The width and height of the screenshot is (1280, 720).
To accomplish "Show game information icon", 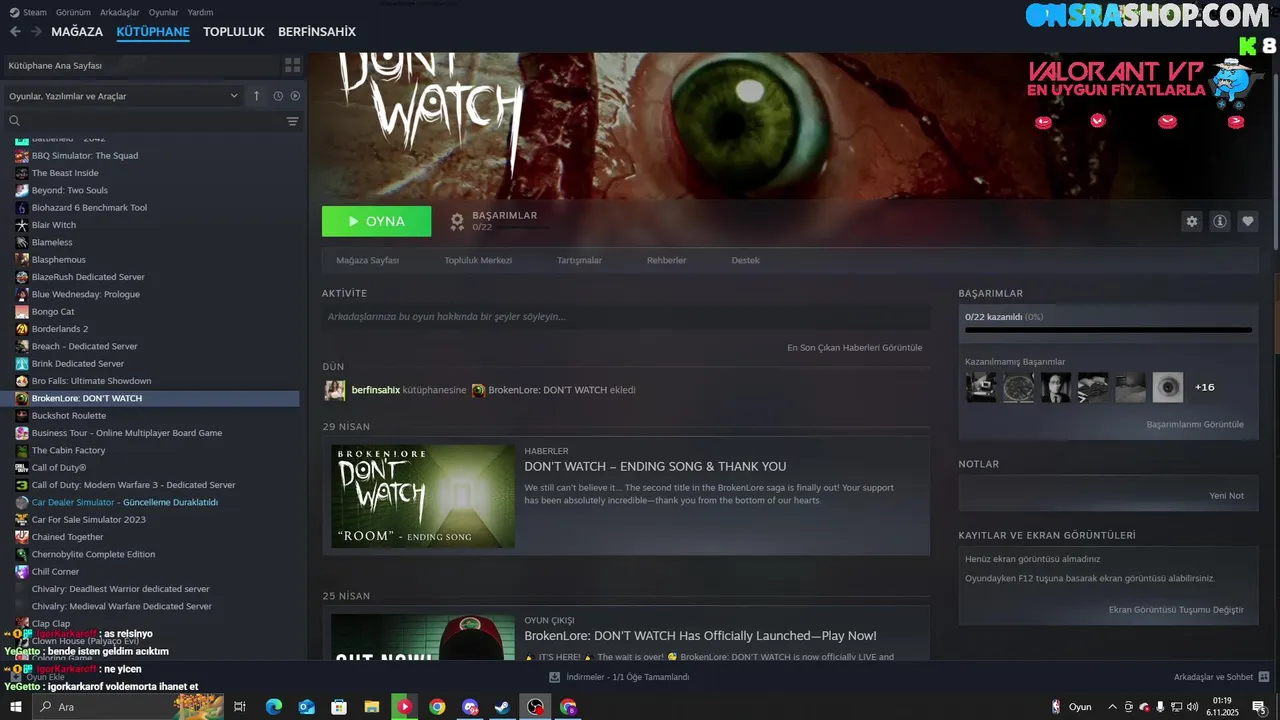I will tap(1219, 222).
